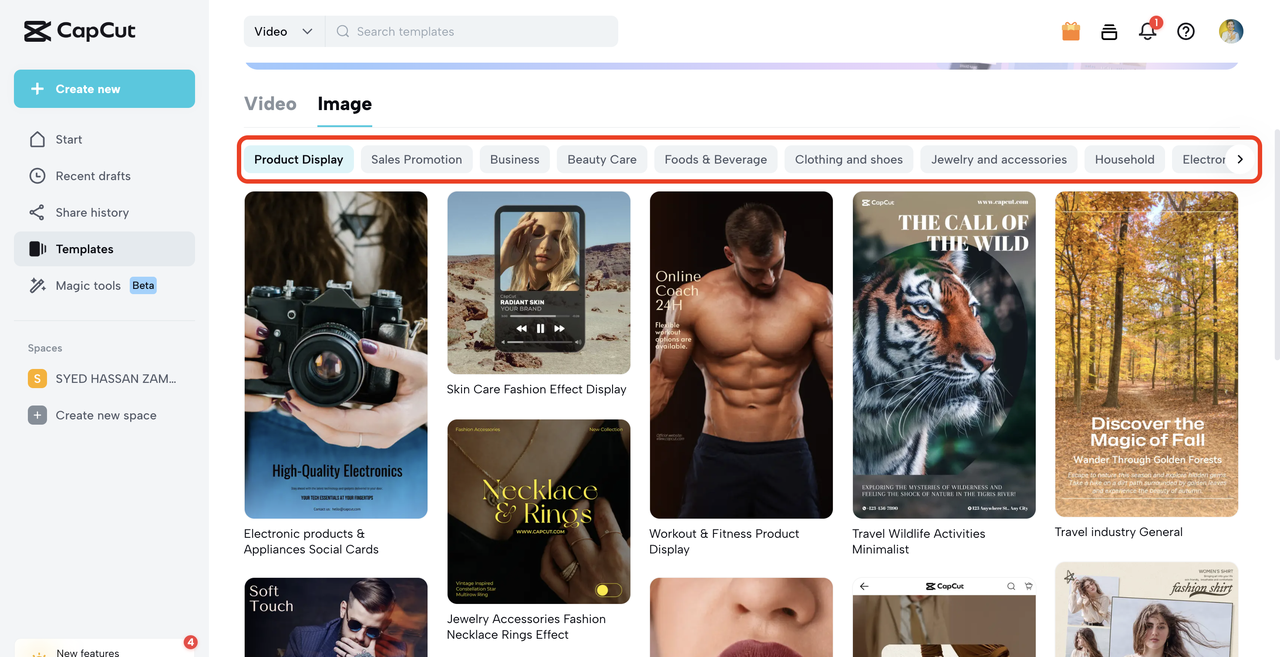Open The Call of the Wild template
Viewport: 1280px width, 657px height.
point(944,355)
